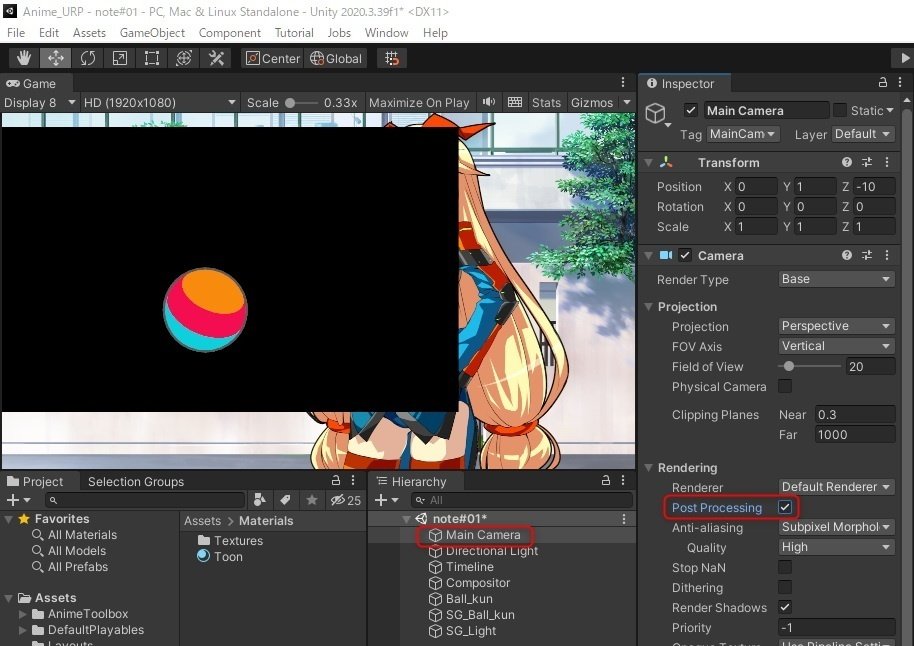Enable Physical Camera checkbox
Image resolution: width=914 pixels, height=646 pixels.
point(785,386)
